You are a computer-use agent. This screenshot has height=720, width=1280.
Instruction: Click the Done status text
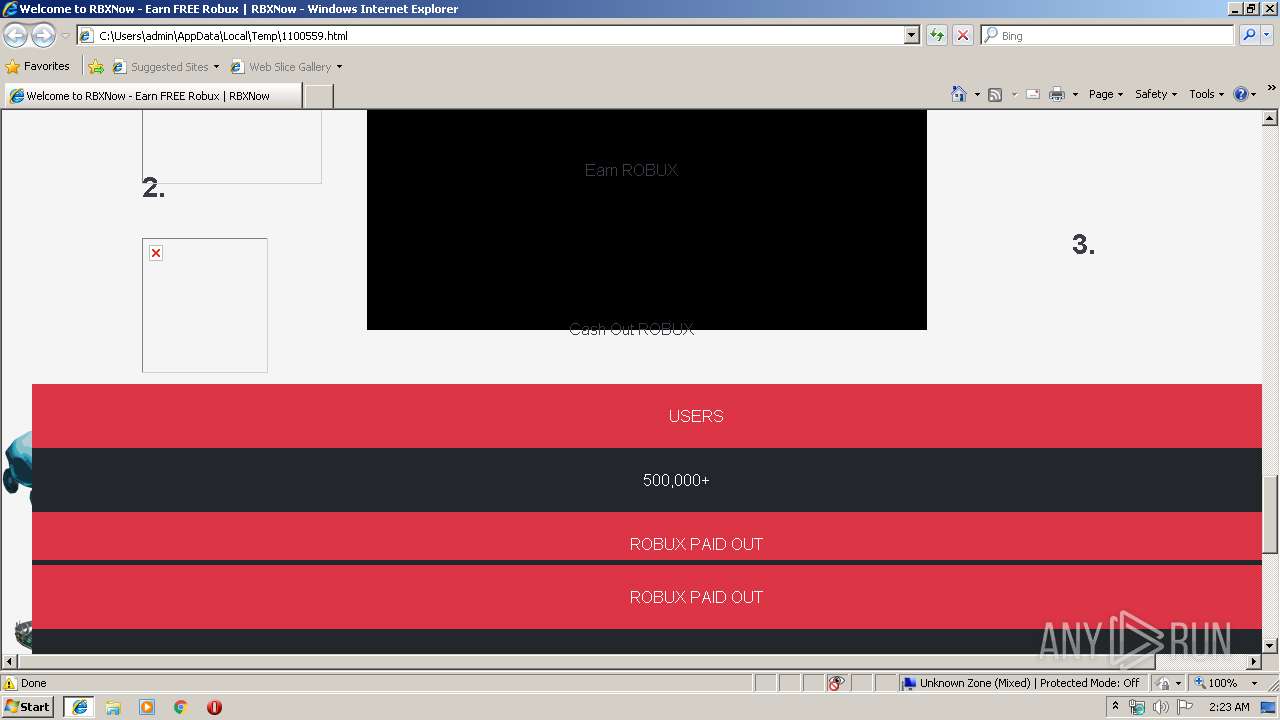[34, 683]
